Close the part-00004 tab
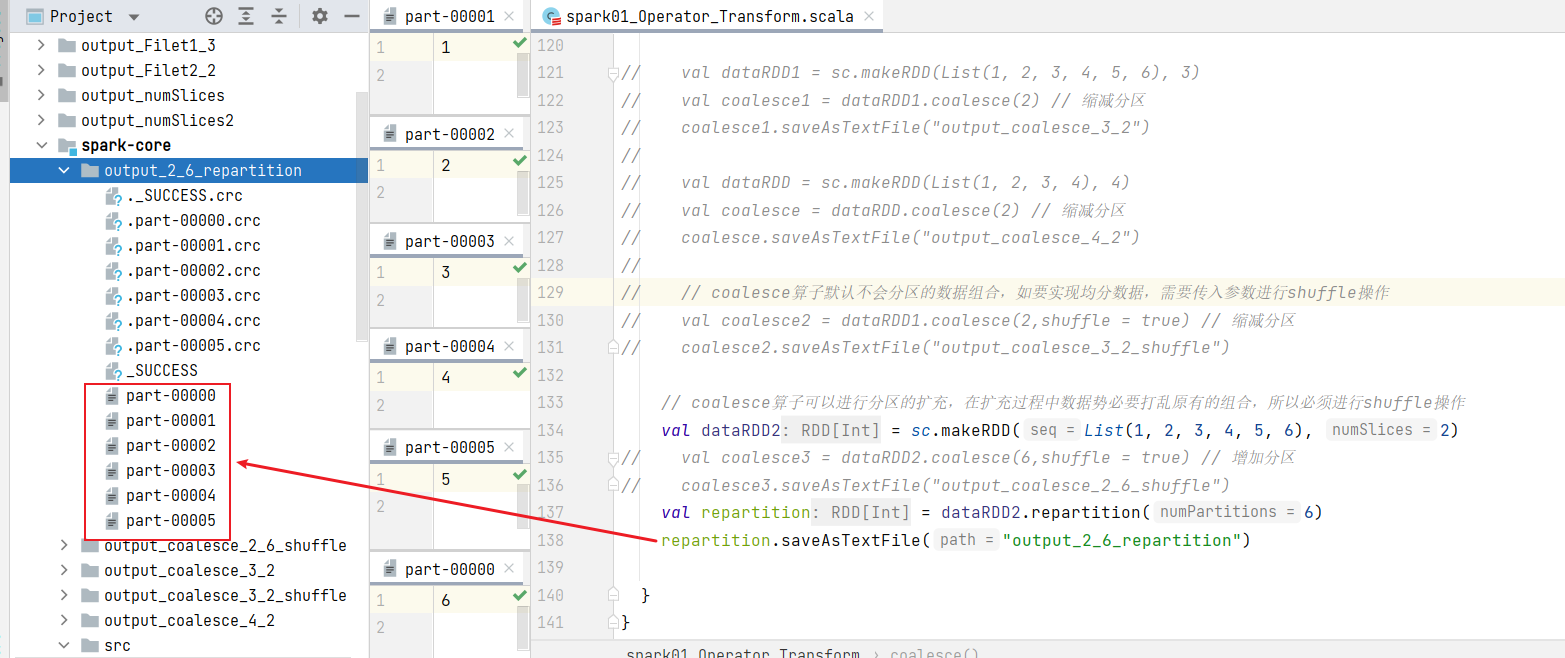1565x658 pixels. (x=509, y=346)
